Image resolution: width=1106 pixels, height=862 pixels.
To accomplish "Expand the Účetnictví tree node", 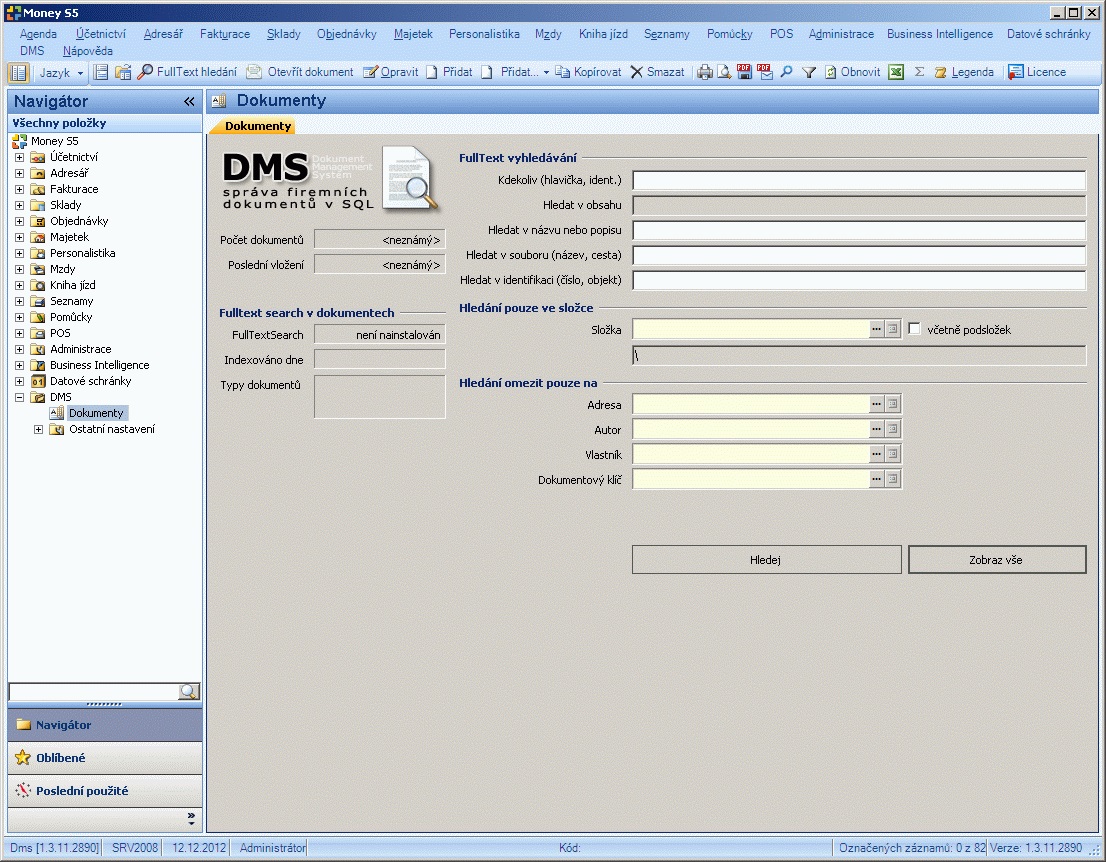I will pos(19,157).
